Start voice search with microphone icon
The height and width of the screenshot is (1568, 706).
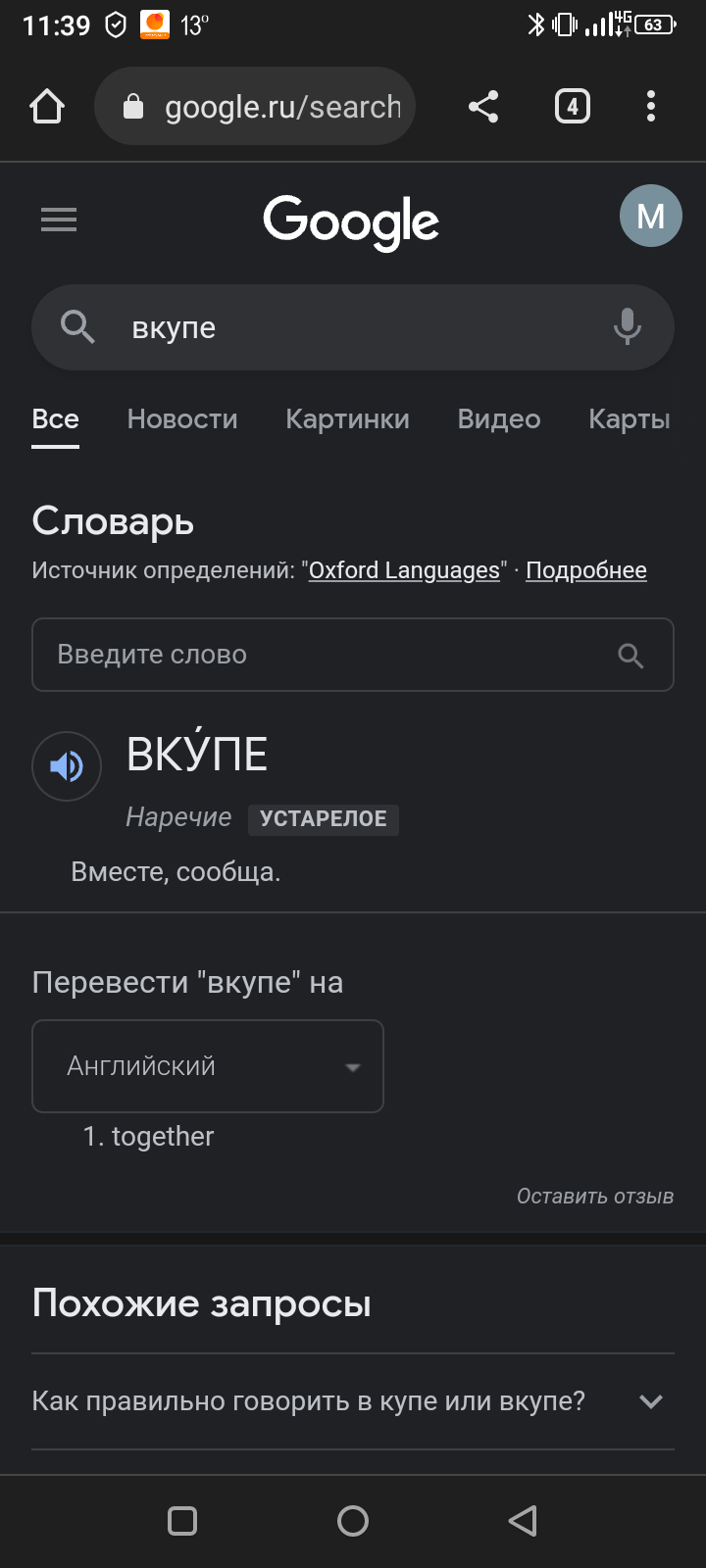(628, 326)
